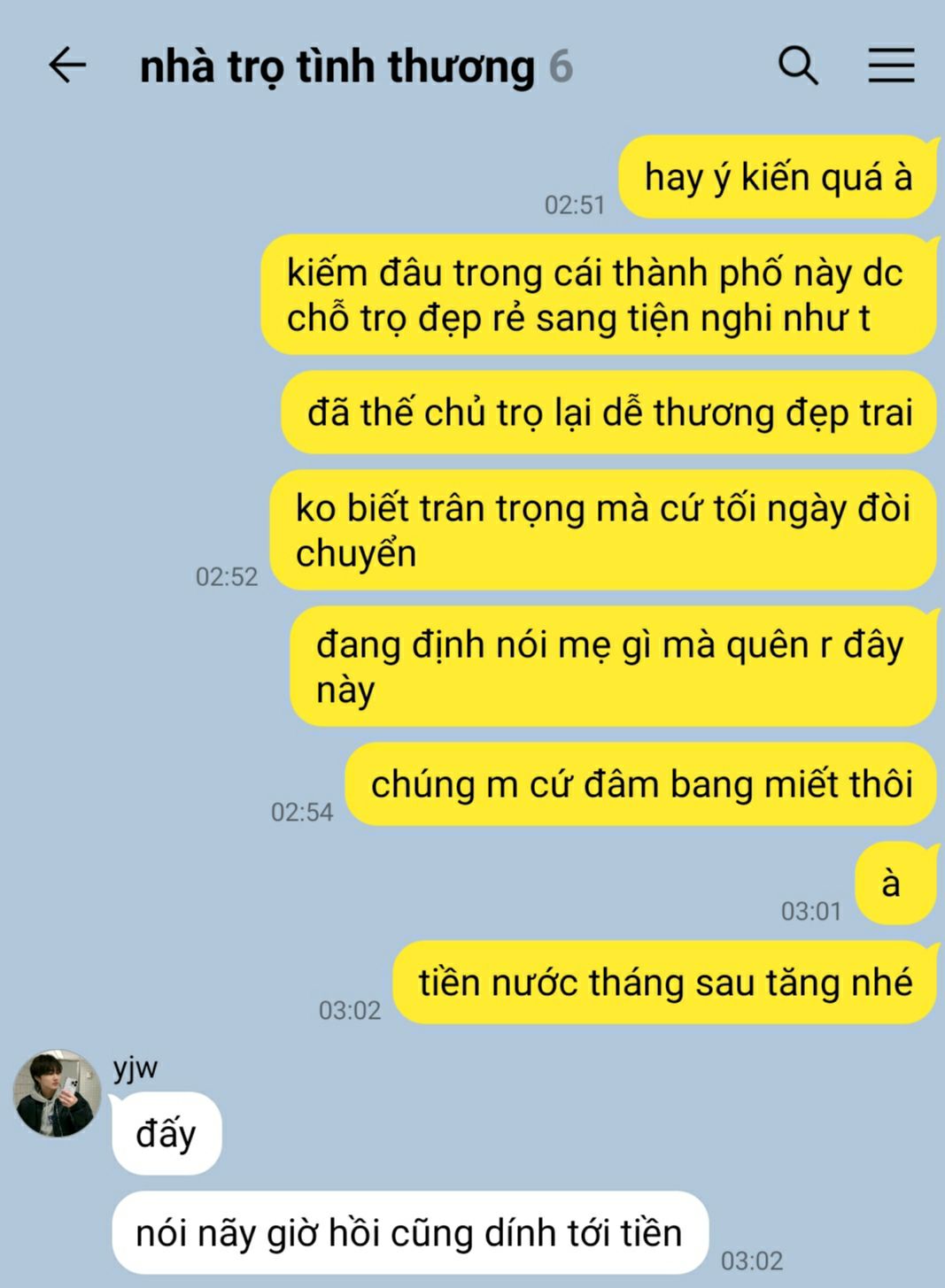Tap the sender name yjw
Image resolution: width=945 pixels, height=1288 pixels.
click(136, 1068)
